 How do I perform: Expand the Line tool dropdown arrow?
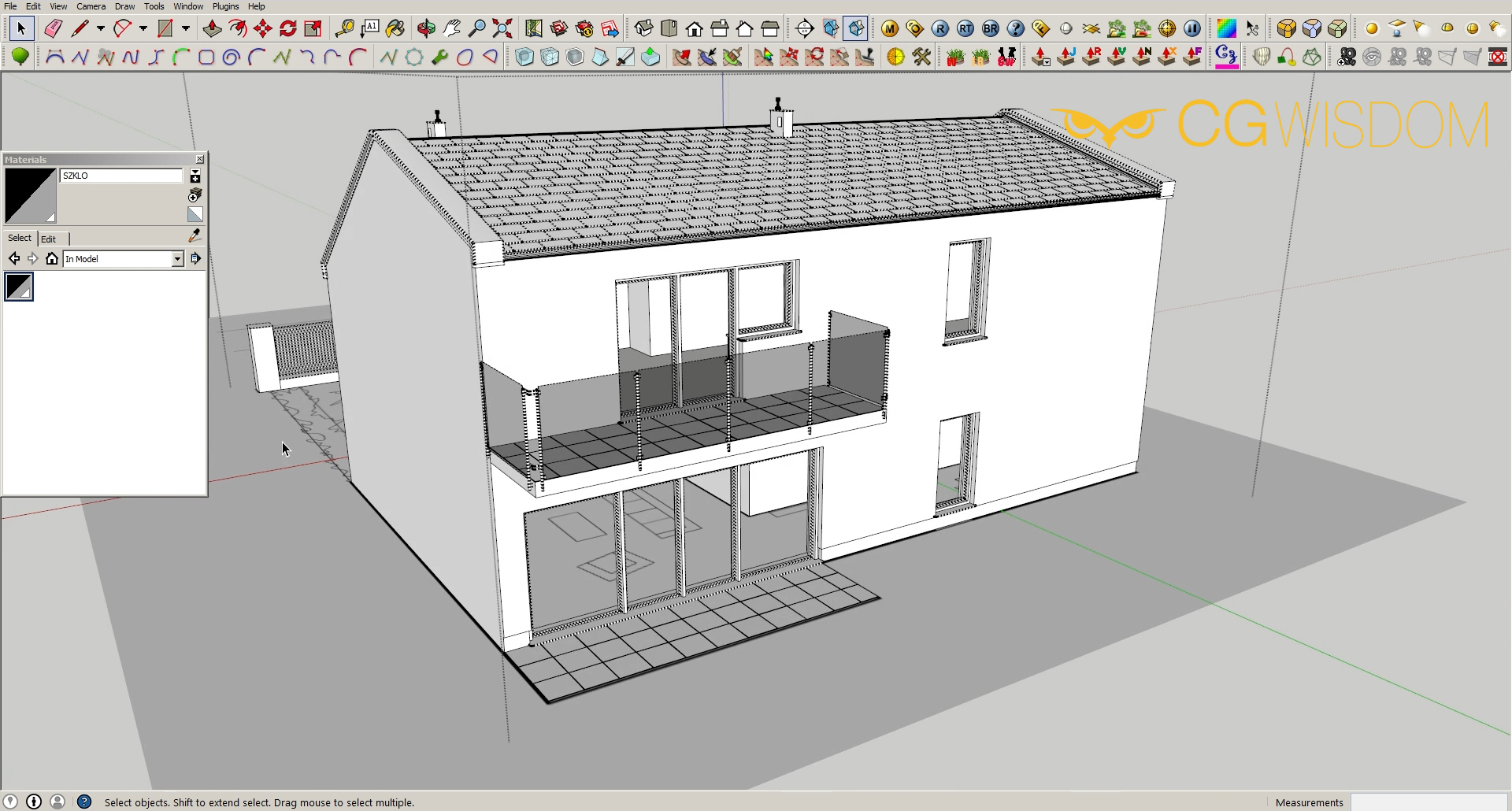coord(101,29)
